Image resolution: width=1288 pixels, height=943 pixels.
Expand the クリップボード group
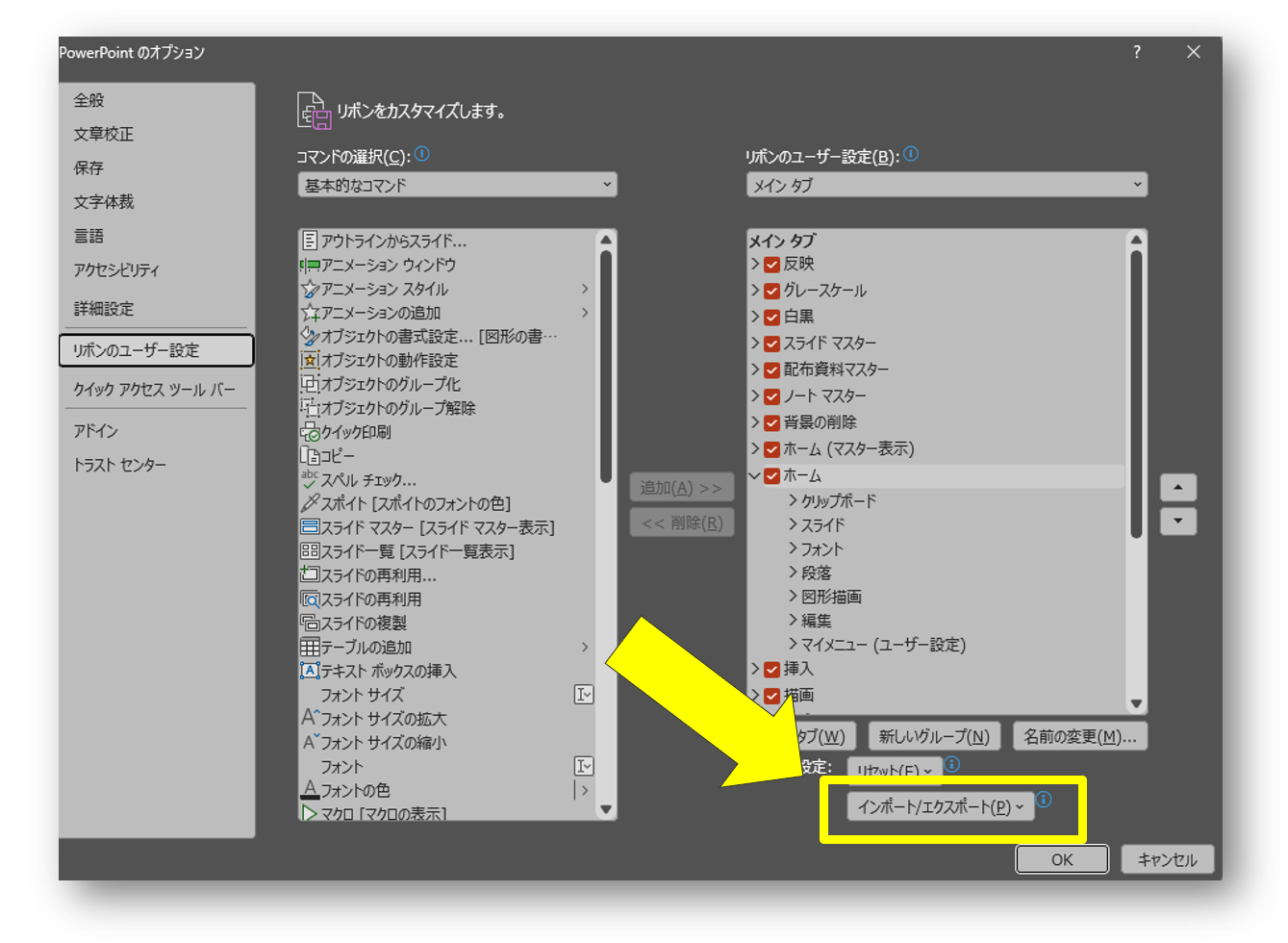point(793,500)
